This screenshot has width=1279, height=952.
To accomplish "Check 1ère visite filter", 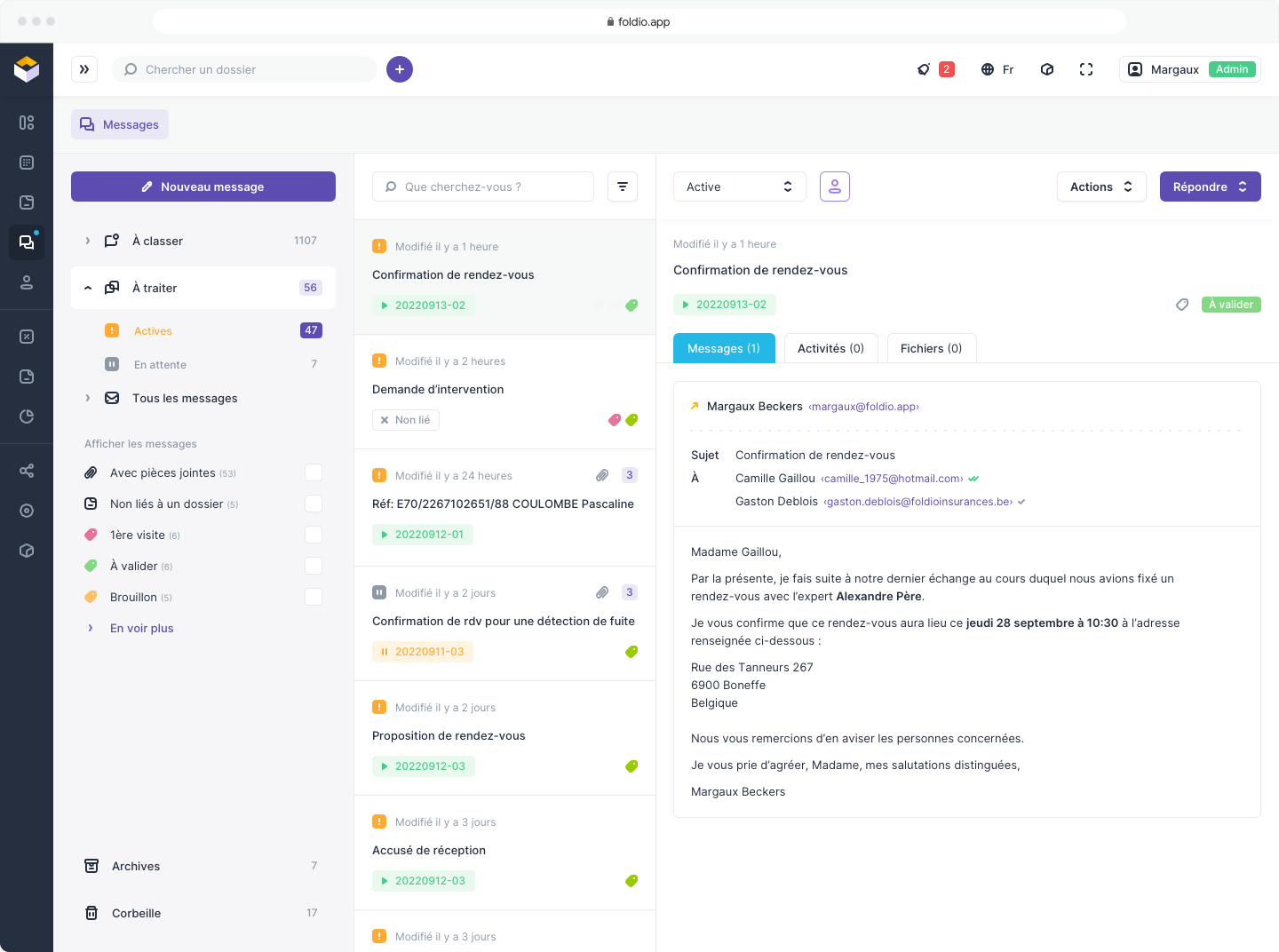I will pyautogui.click(x=314, y=535).
